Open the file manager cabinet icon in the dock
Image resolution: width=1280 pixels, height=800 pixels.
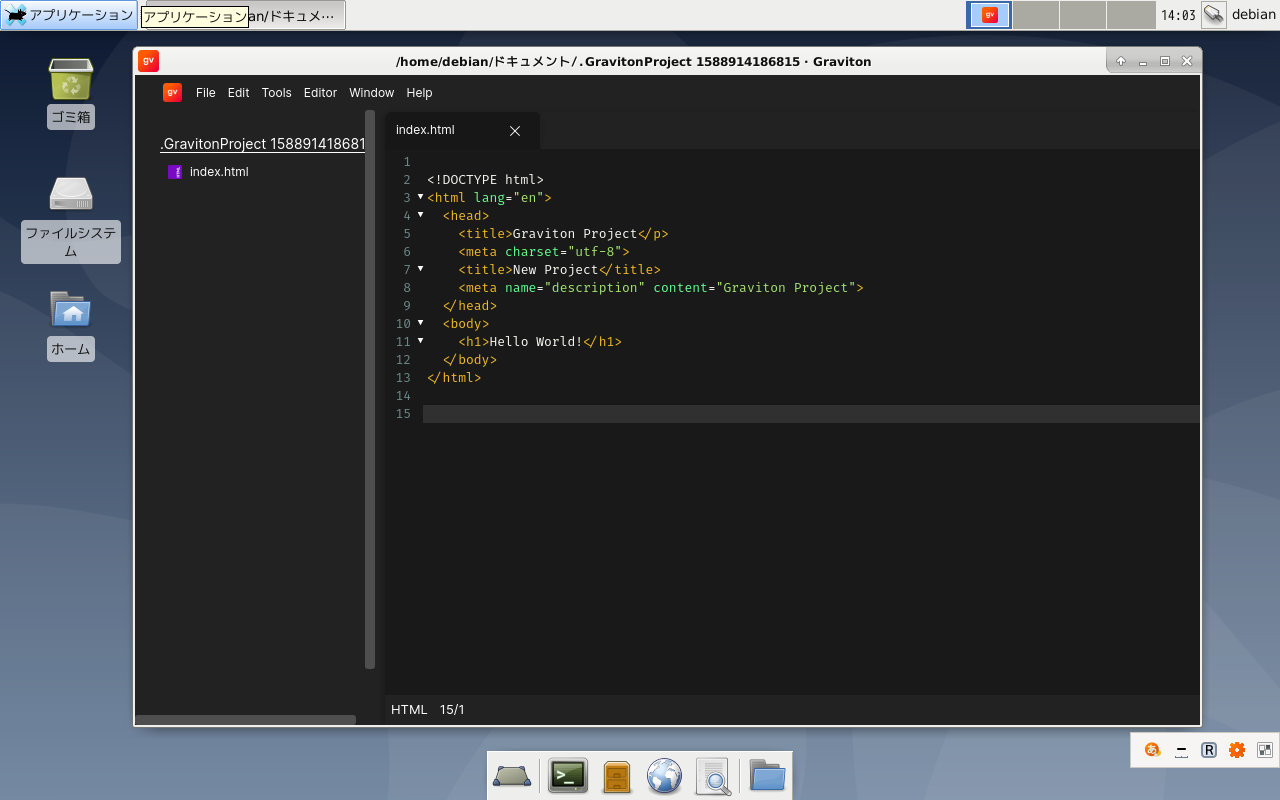coord(617,776)
